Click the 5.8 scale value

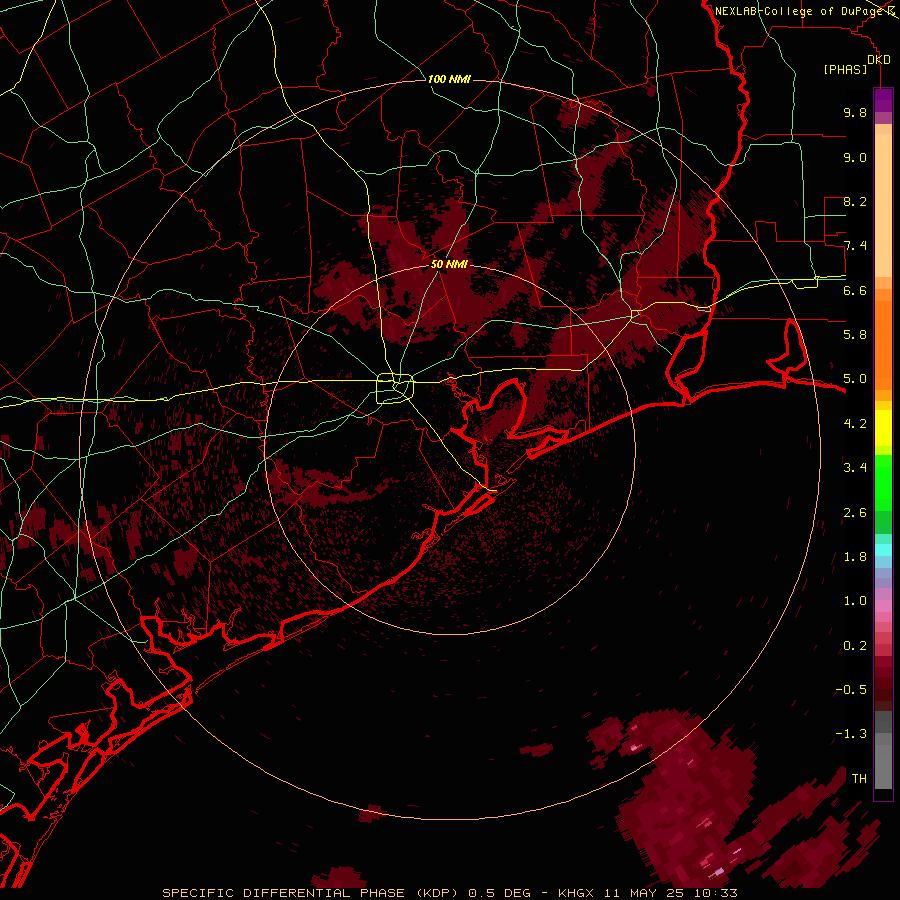pyautogui.click(x=855, y=335)
